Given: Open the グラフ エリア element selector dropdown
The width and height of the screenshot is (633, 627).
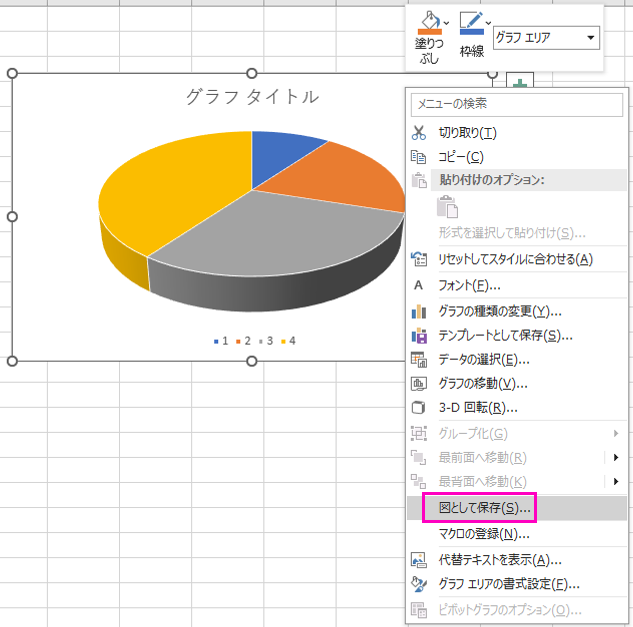Looking at the screenshot, I should pos(591,38).
